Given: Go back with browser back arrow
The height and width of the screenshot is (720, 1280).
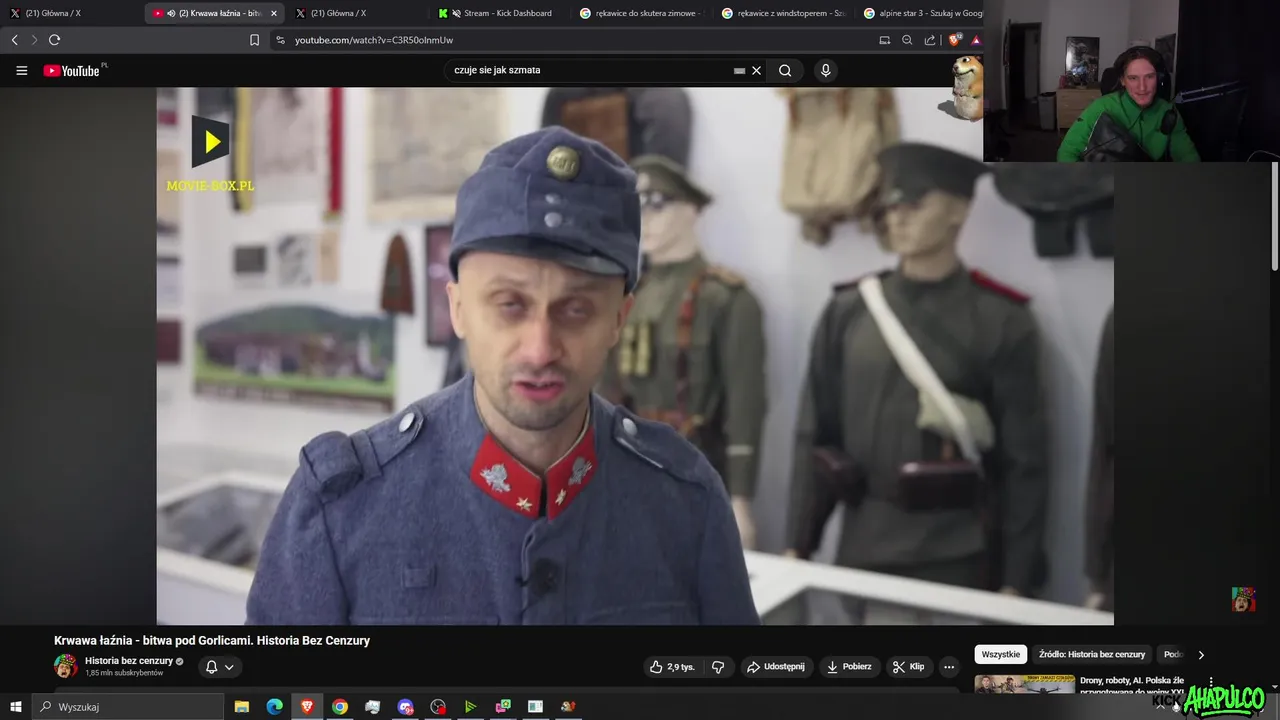Looking at the screenshot, I should coord(14,40).
